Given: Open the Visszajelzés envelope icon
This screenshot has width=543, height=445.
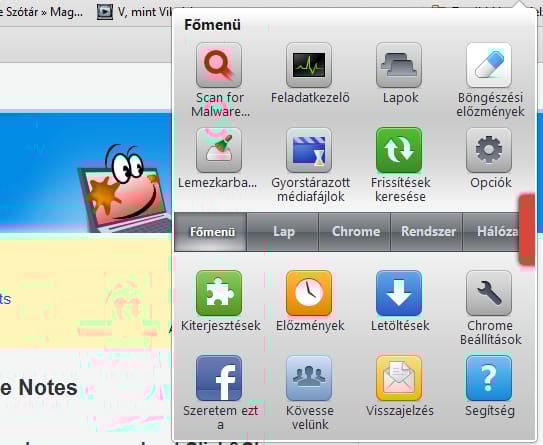Looking at the screenshot, I should coord(399,378).
